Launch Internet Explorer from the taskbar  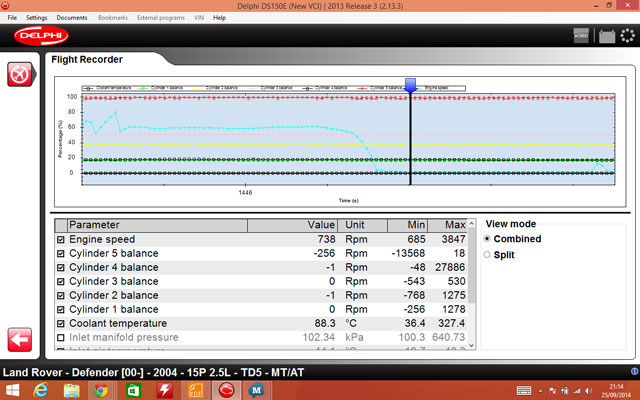tap(41, 391)
